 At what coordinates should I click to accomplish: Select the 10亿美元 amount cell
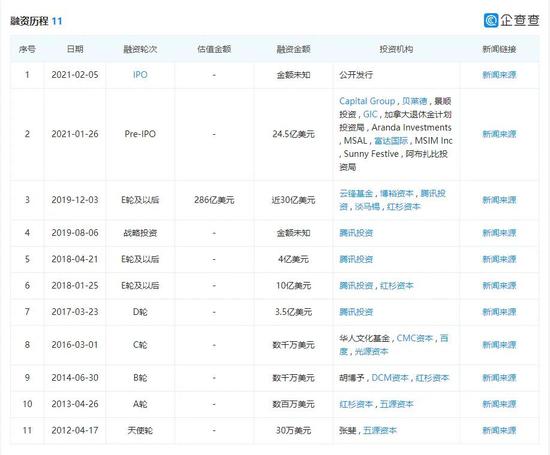tap(294, 286)
